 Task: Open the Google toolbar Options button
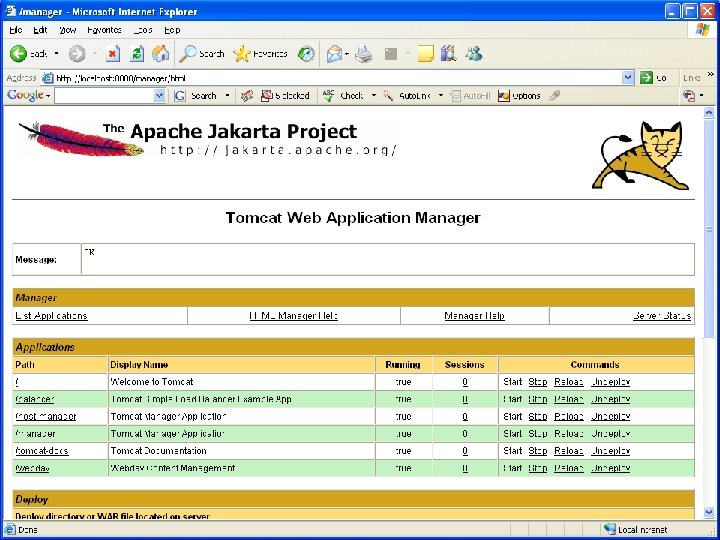(x=519, y=96)
